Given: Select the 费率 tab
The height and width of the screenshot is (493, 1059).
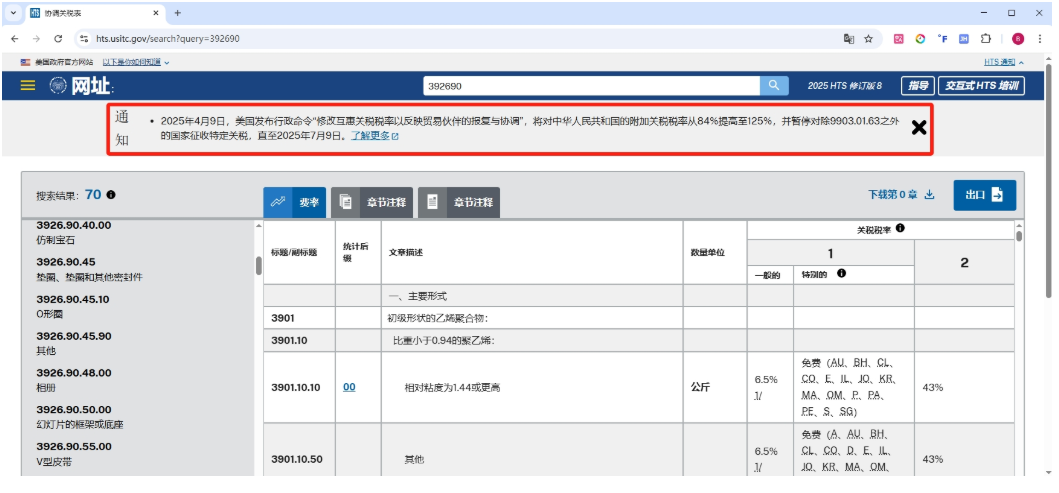Looking at the screenshot, I should pyautogui.click(x=294, y=203).
